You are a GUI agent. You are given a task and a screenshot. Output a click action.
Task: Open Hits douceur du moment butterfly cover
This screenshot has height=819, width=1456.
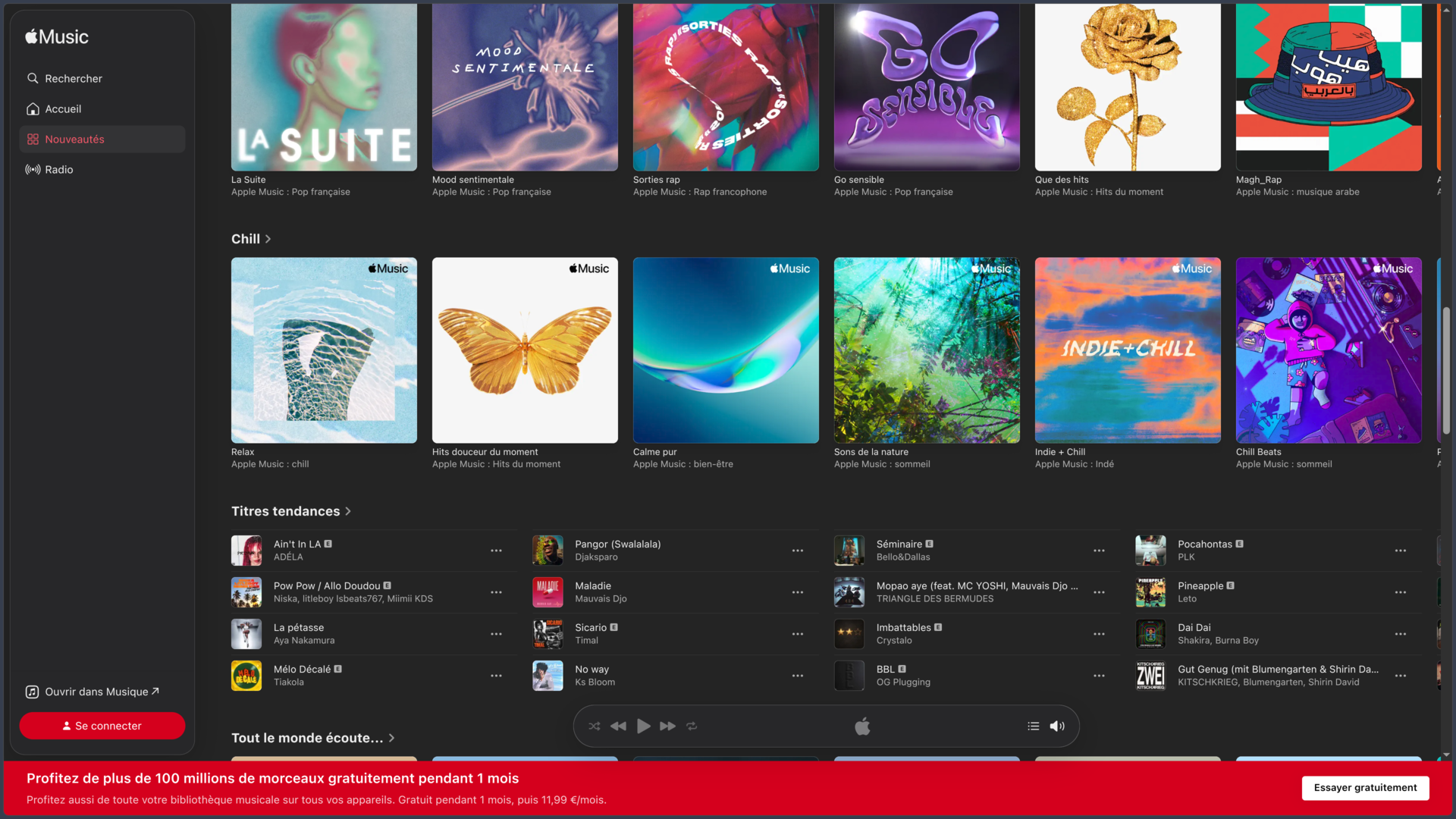525,350
